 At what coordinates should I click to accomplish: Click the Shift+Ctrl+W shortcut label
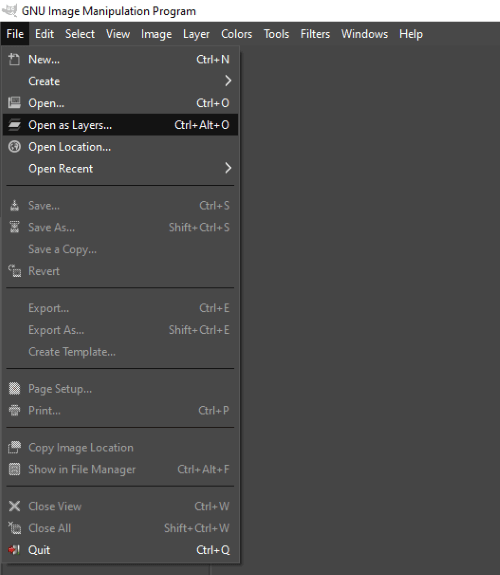[197, 528]
